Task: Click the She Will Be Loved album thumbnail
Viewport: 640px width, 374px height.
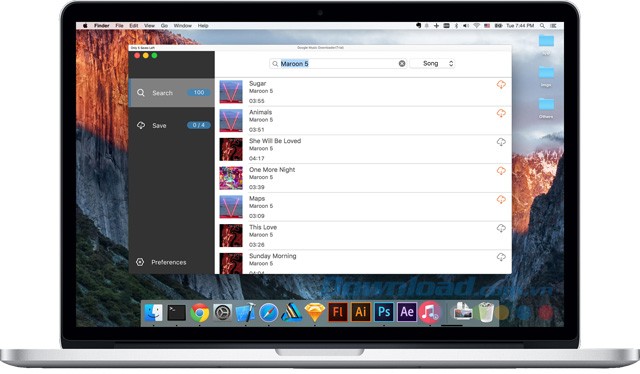Action: point(231,149)
